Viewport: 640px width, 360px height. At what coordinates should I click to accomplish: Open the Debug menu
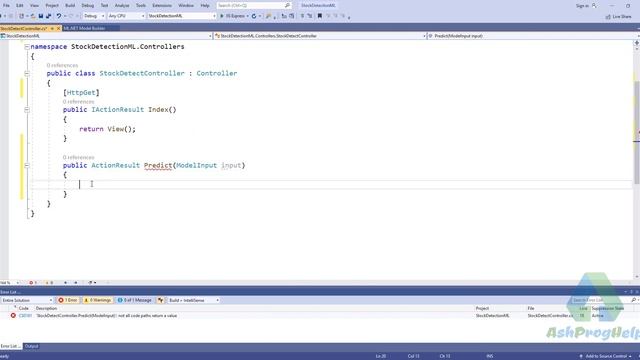pos(87,6)
